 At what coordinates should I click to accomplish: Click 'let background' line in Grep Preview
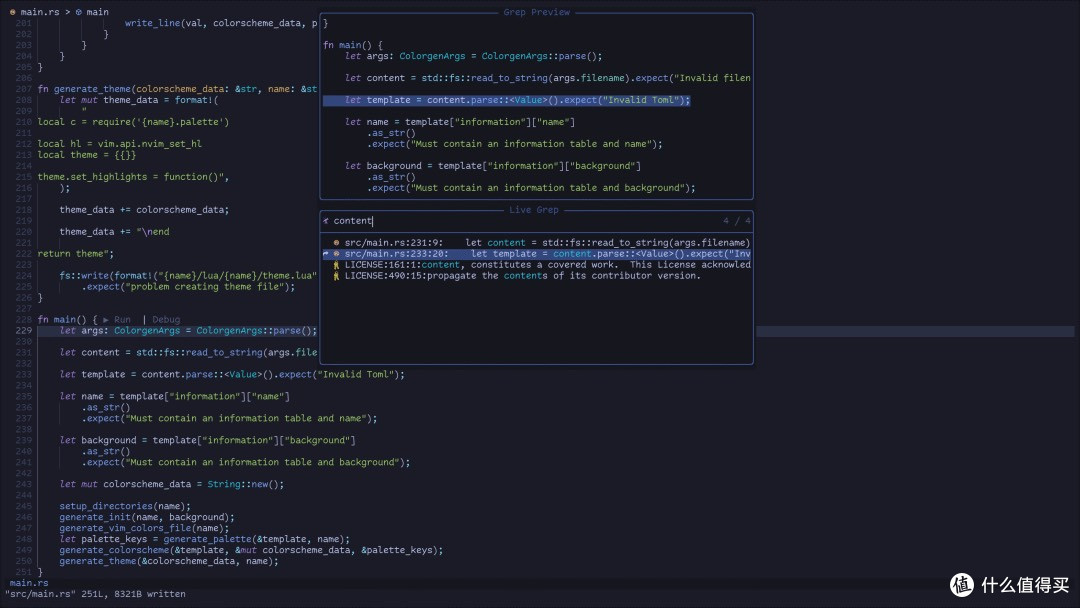pyautogui.click(x=492, y=166)
